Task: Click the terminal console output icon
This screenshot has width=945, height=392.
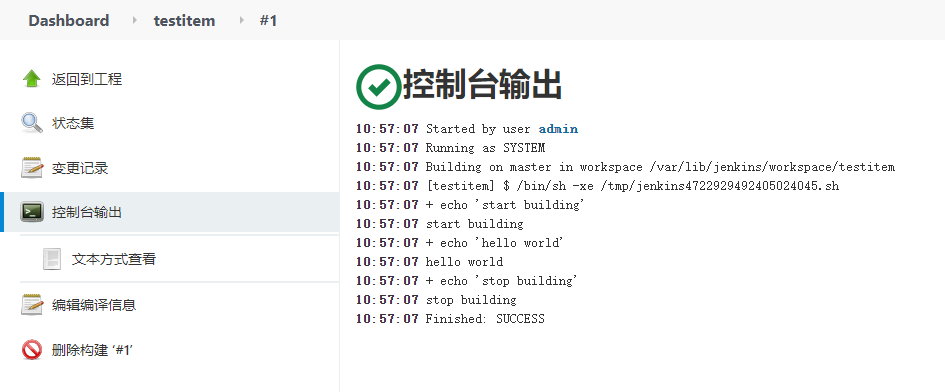Action: (31, 212)
